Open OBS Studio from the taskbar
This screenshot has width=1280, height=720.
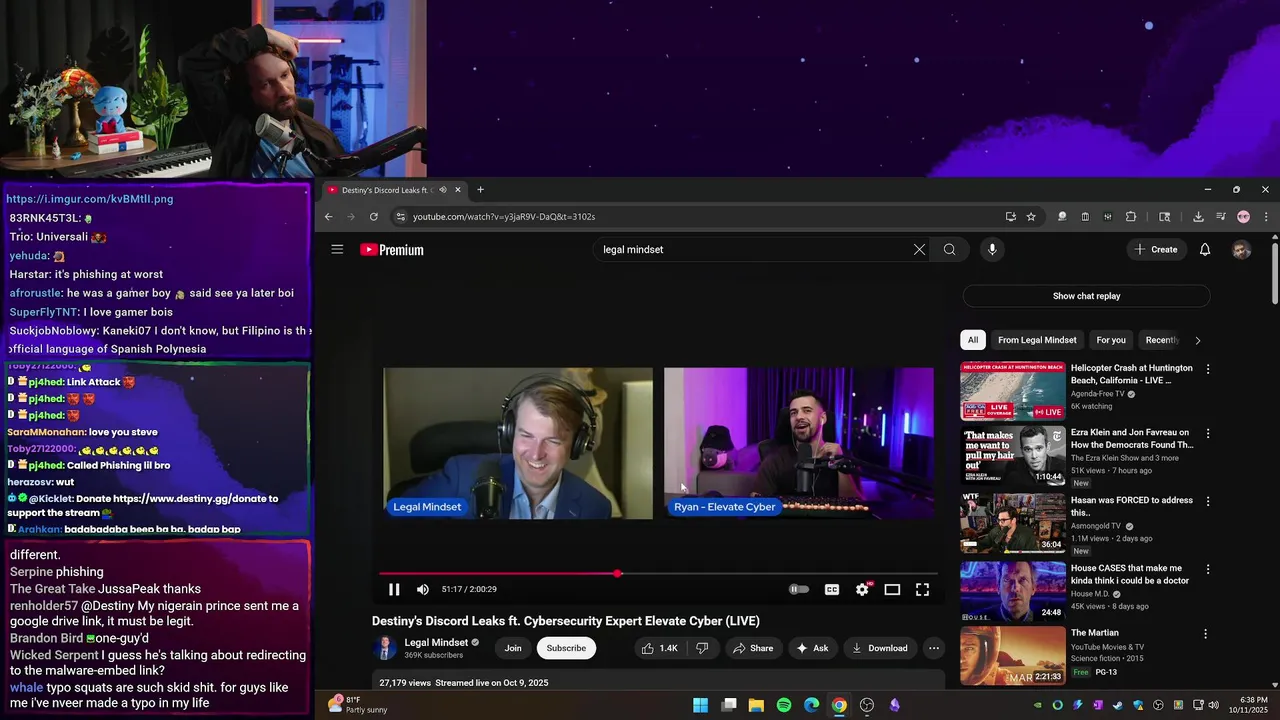(867, 705)
